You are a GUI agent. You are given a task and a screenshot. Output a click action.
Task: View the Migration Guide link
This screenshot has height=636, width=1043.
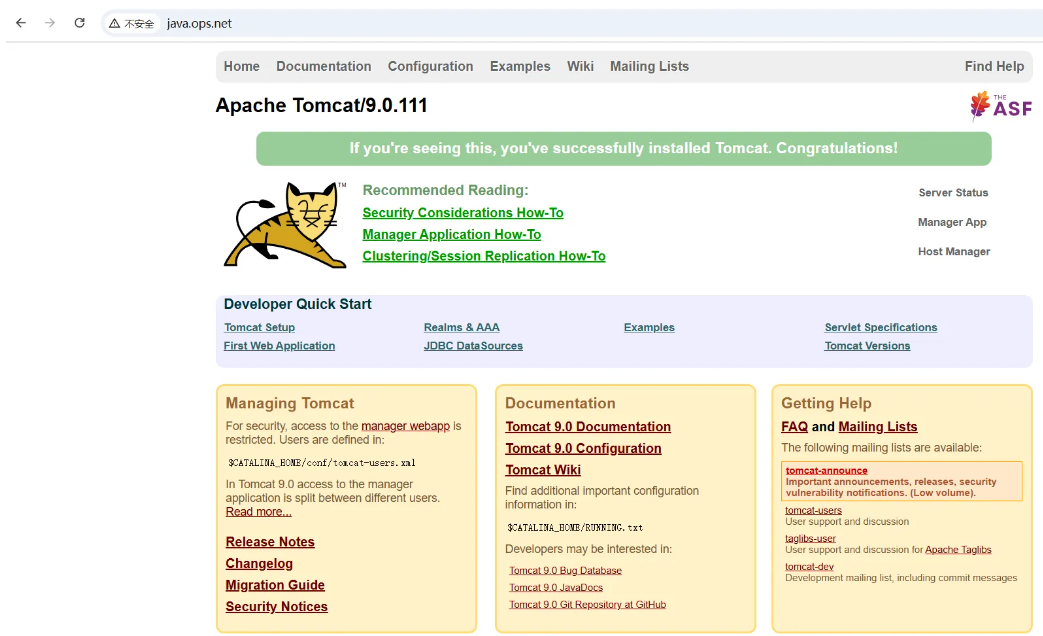click(275, 585)
